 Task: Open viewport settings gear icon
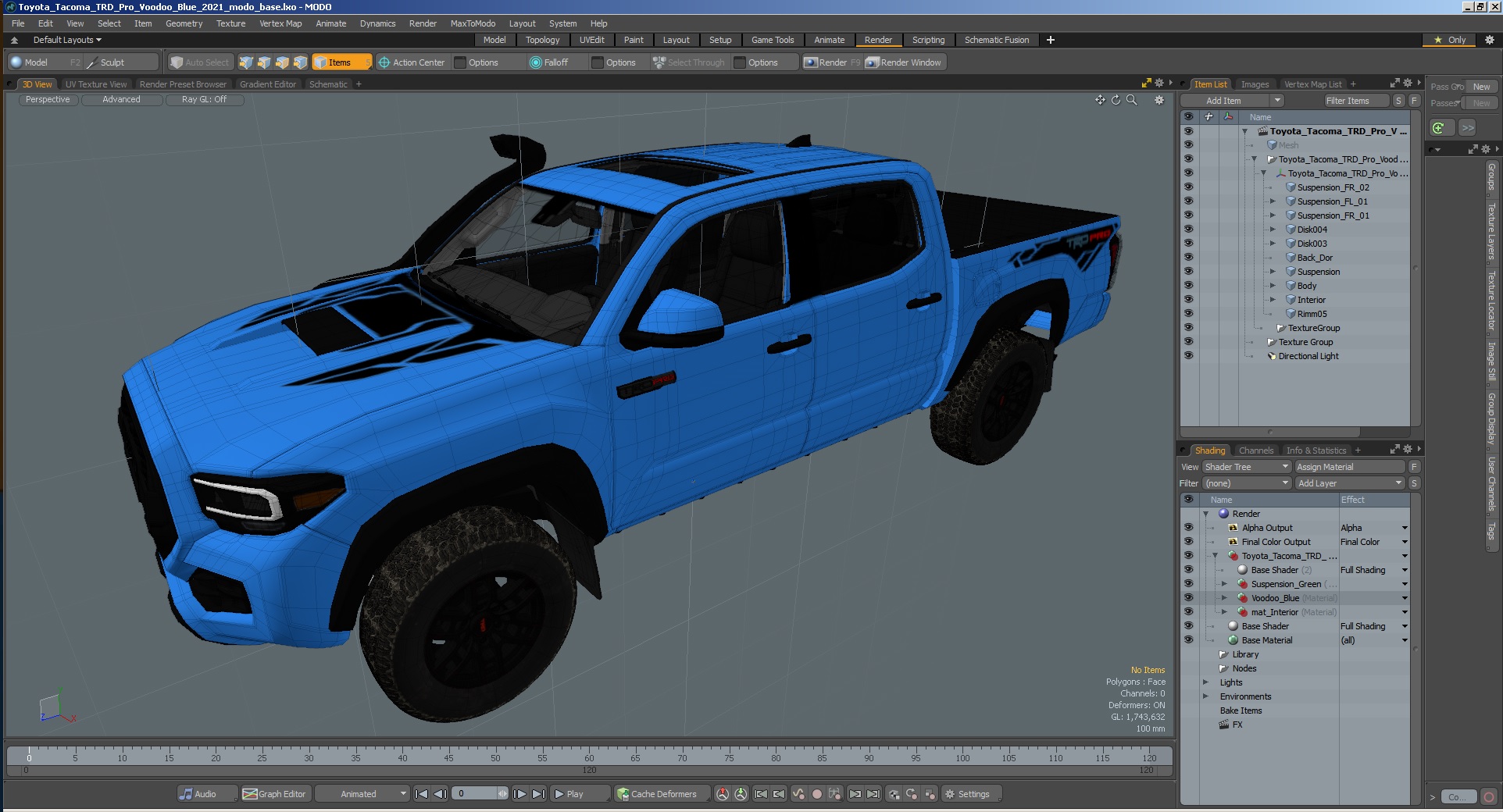point(1159,100)
